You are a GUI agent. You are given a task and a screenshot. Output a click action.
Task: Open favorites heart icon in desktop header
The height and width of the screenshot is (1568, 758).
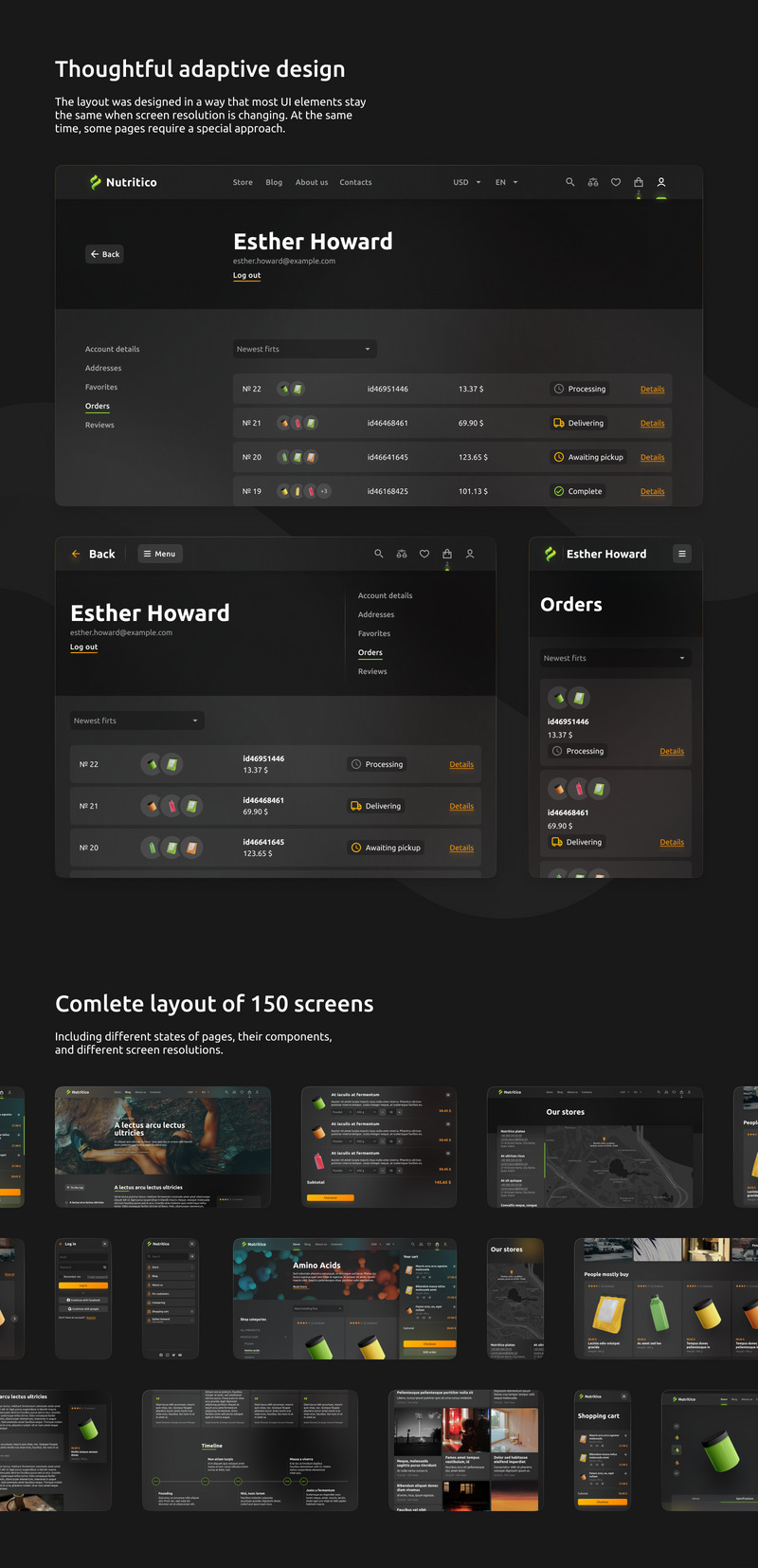pos(616,182)
